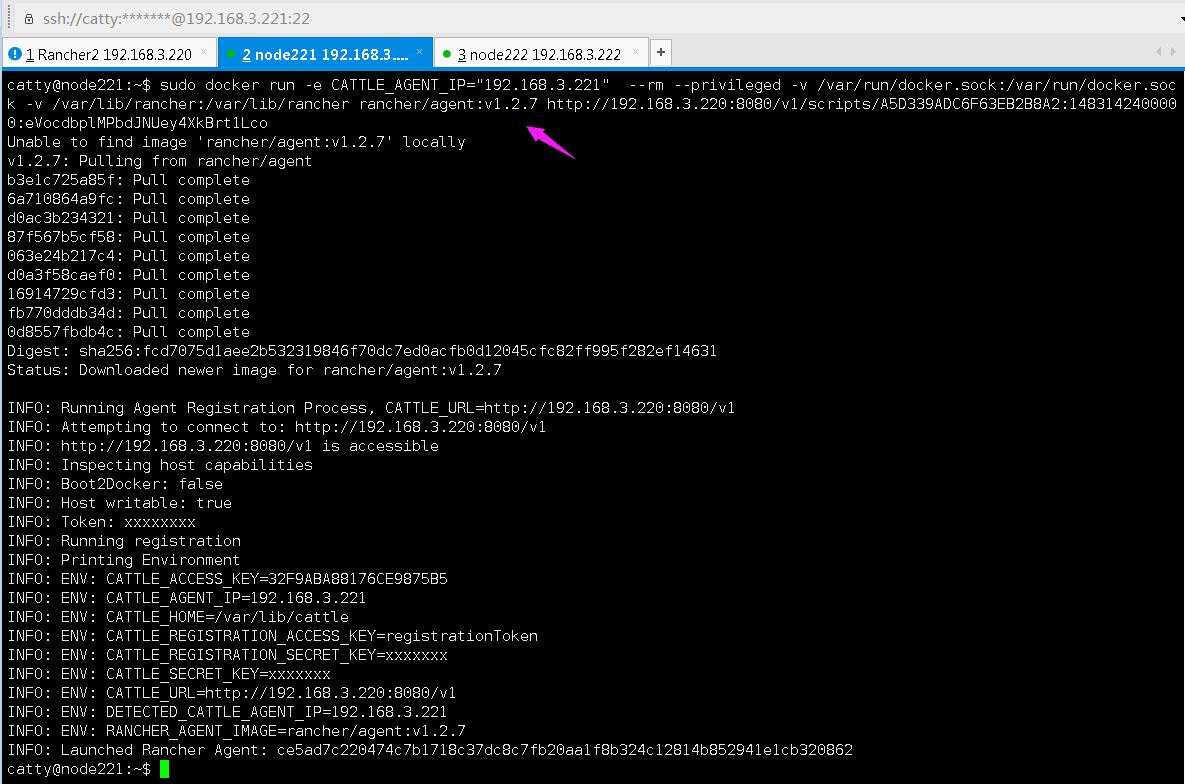Click the 'd0ac3b234321: Pull complete' line
Screen dimensions: 1185x784
click(x=128, y=218)
